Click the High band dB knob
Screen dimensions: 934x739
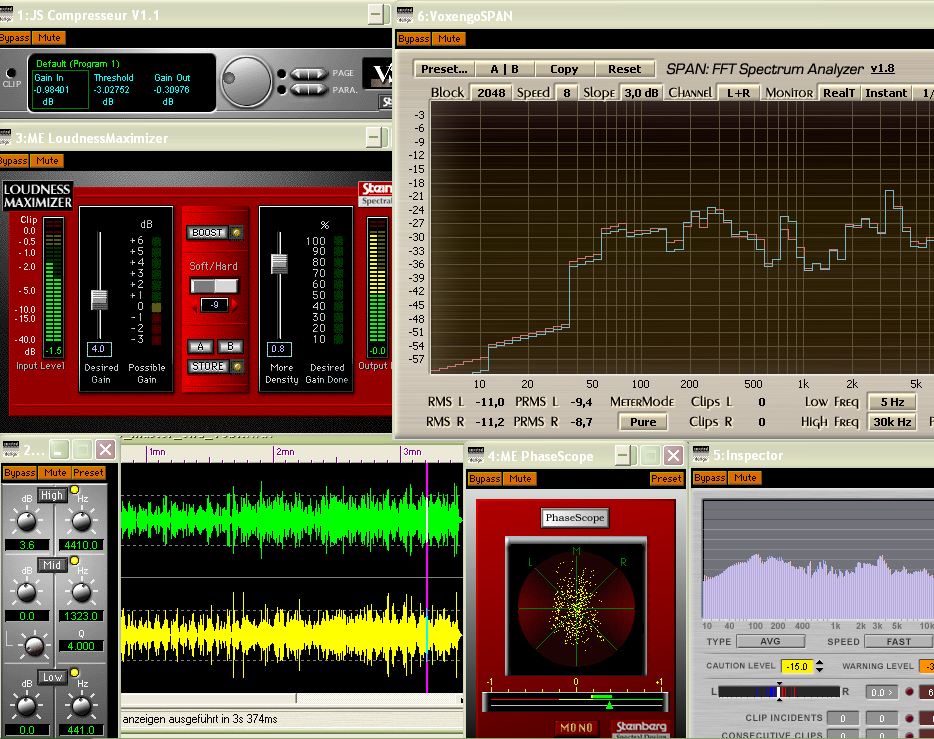pos(26,520)
